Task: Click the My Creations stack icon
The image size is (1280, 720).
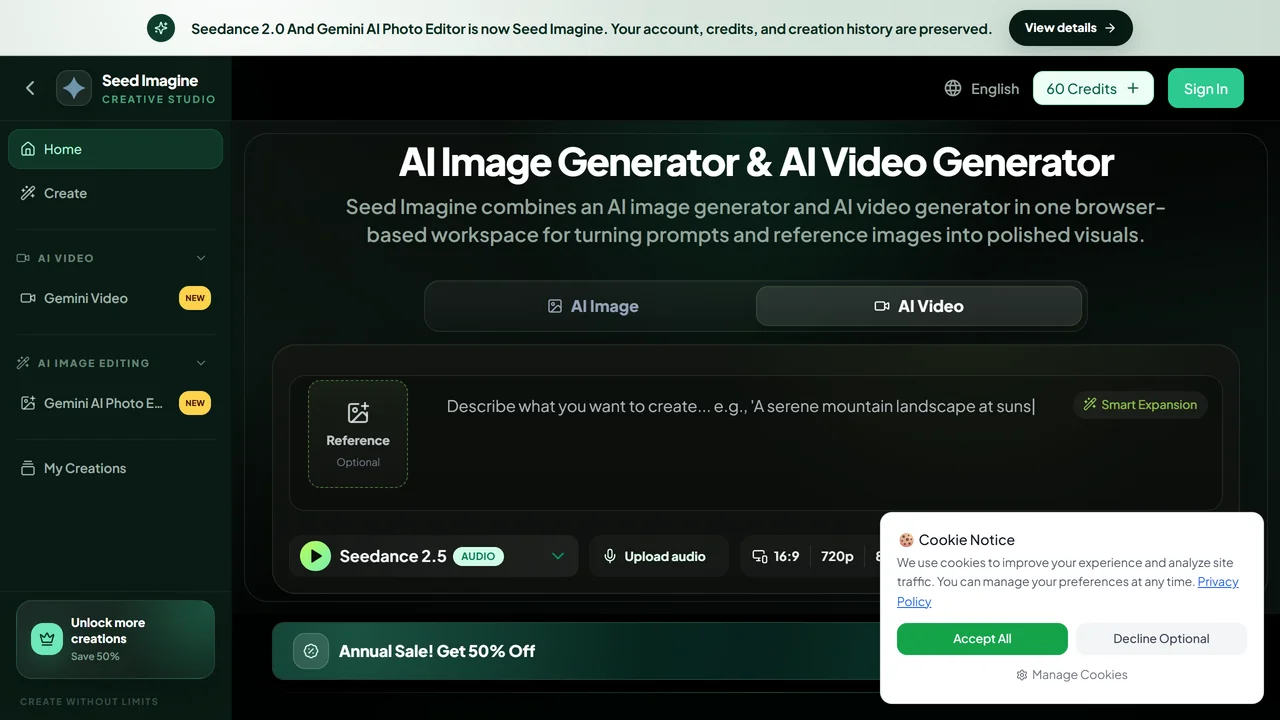Action: click(x=28, y=468)
